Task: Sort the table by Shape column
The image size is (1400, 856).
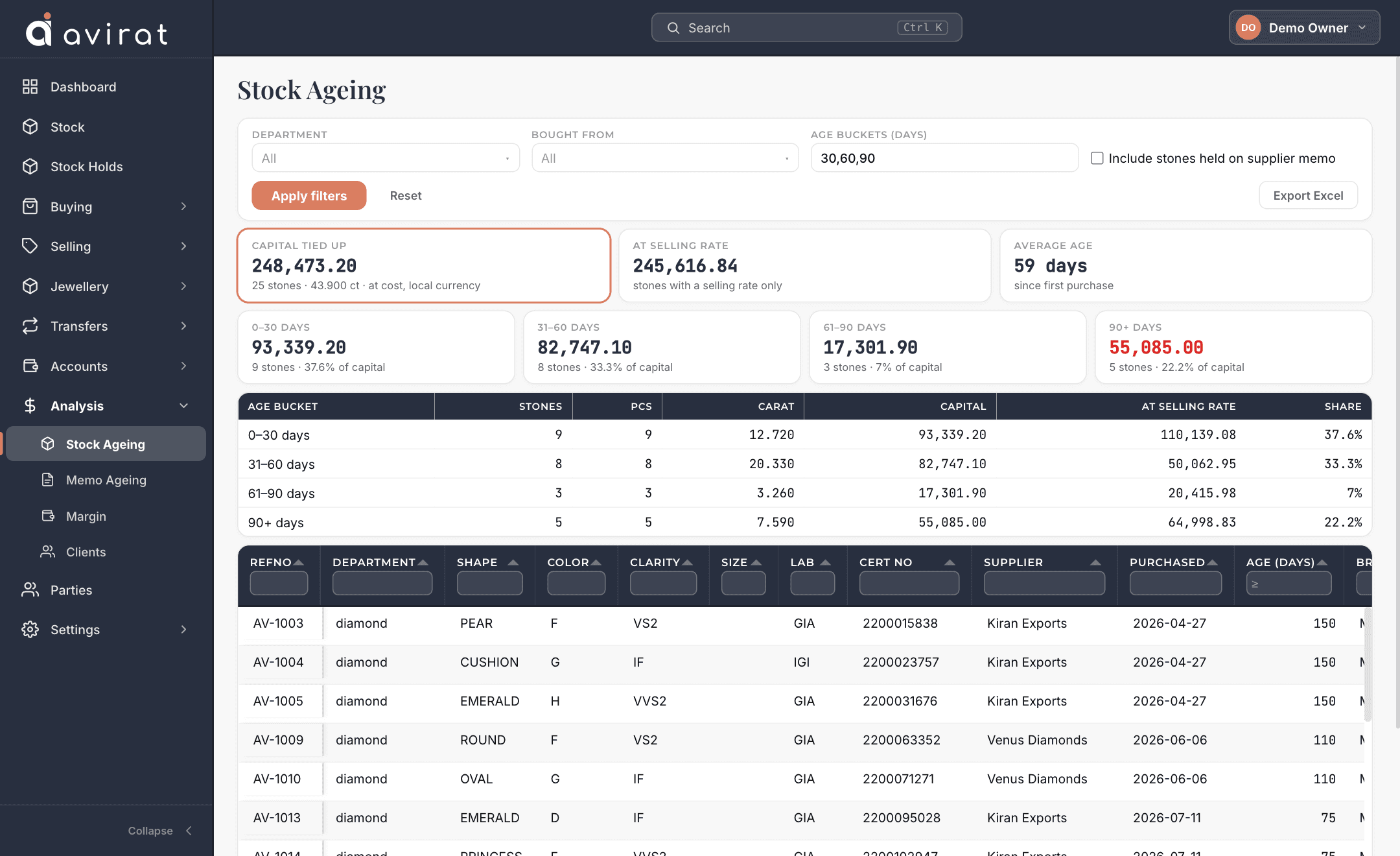Action: pos(513,562)
